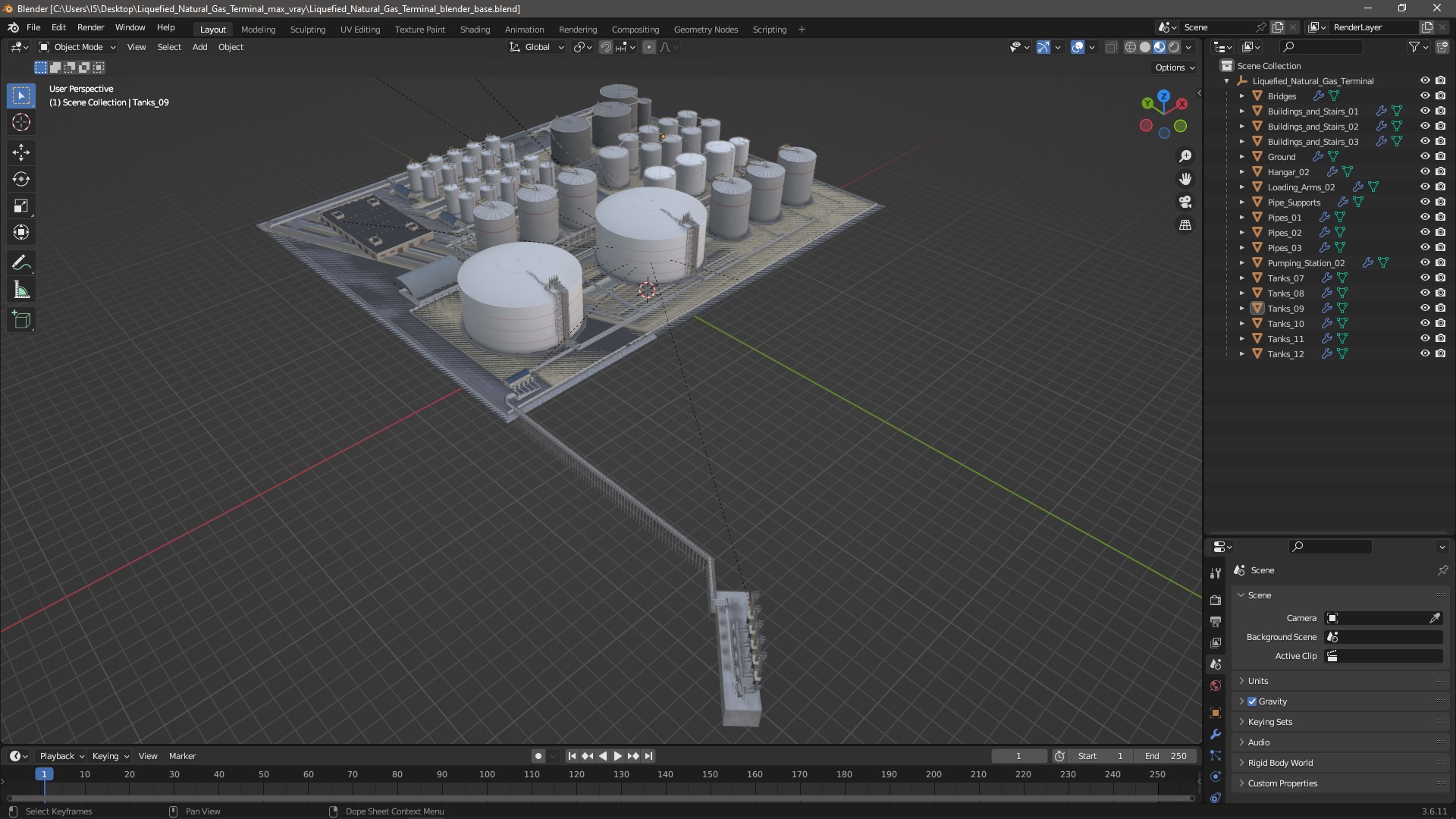Click the pan view hand icon
The image size is (1456, 819).
click(x=1185, y=179)
